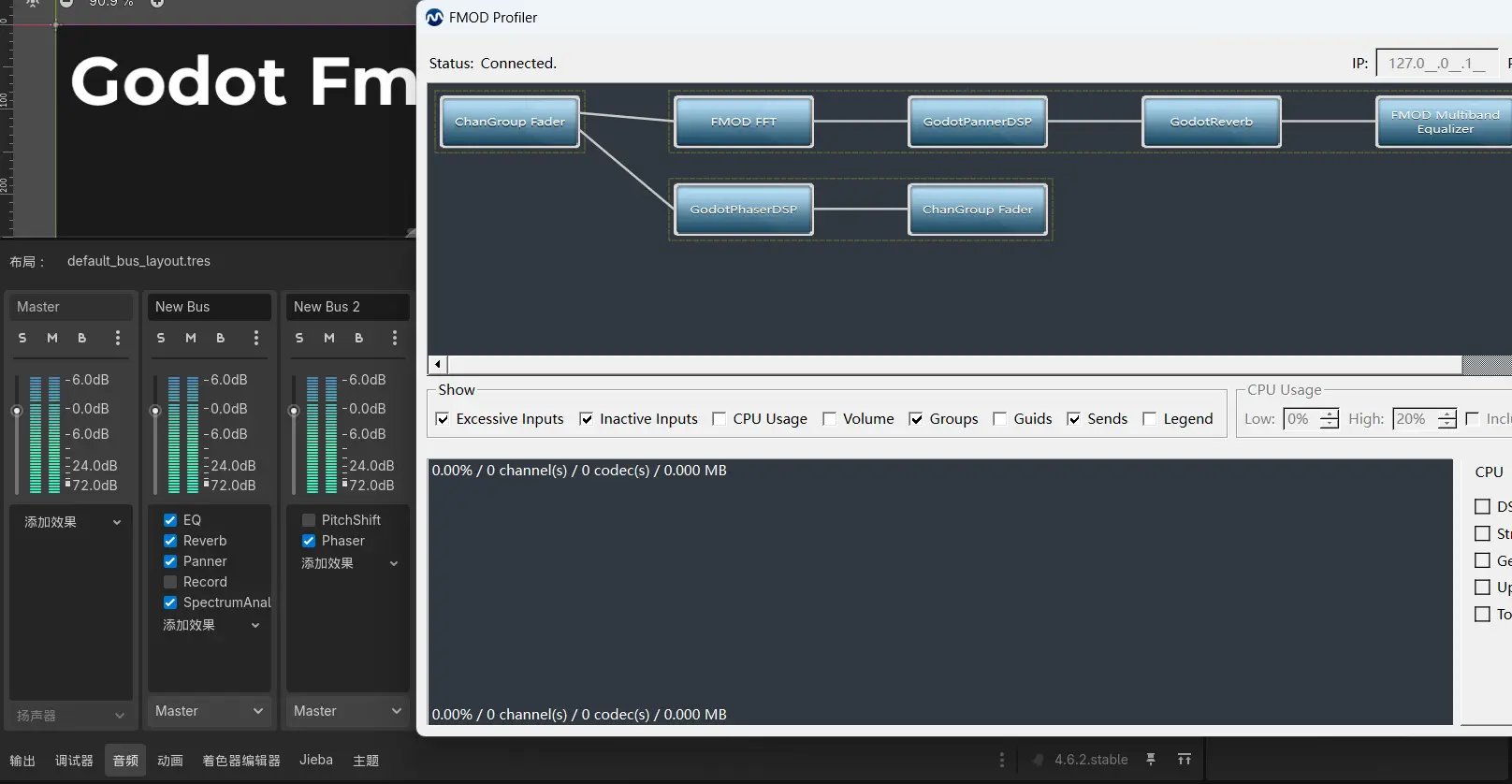Bypass effects on the Master bus
The height and width of the screenshot is (784, 1512).
(x=82, y=338)
